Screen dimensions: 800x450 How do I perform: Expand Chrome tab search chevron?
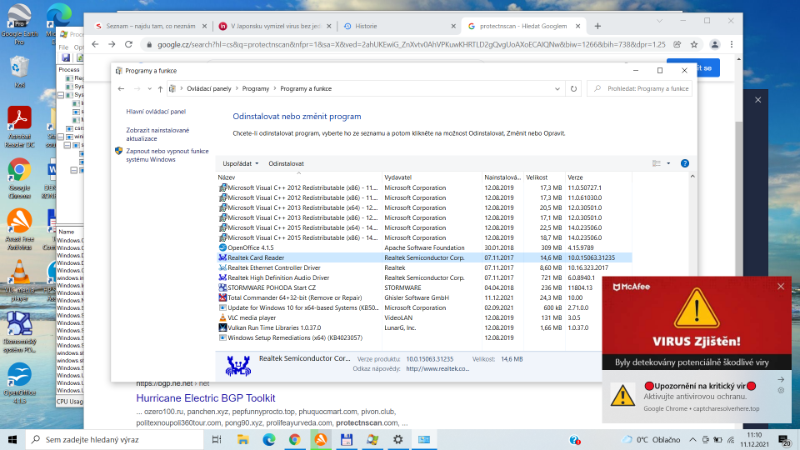pyautogui.click(x=659, y=21)
